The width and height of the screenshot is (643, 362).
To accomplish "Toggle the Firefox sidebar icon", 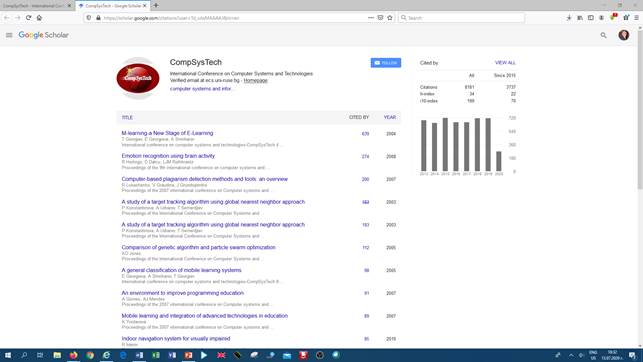I will 591,18.
